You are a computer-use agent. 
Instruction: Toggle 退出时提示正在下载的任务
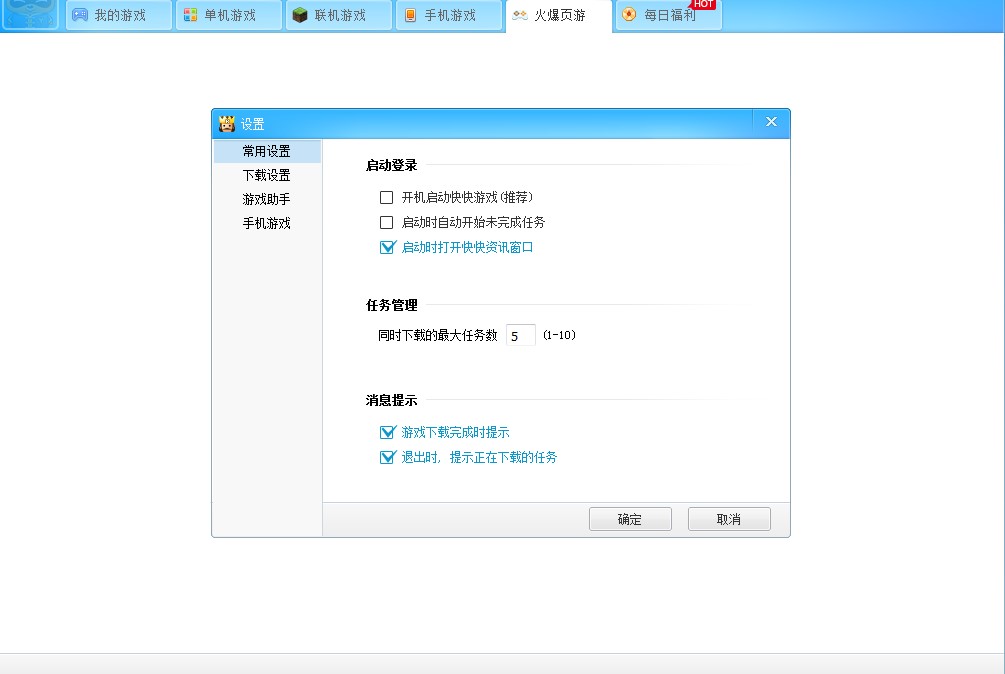pyautogui.click(x=387, y=457)
